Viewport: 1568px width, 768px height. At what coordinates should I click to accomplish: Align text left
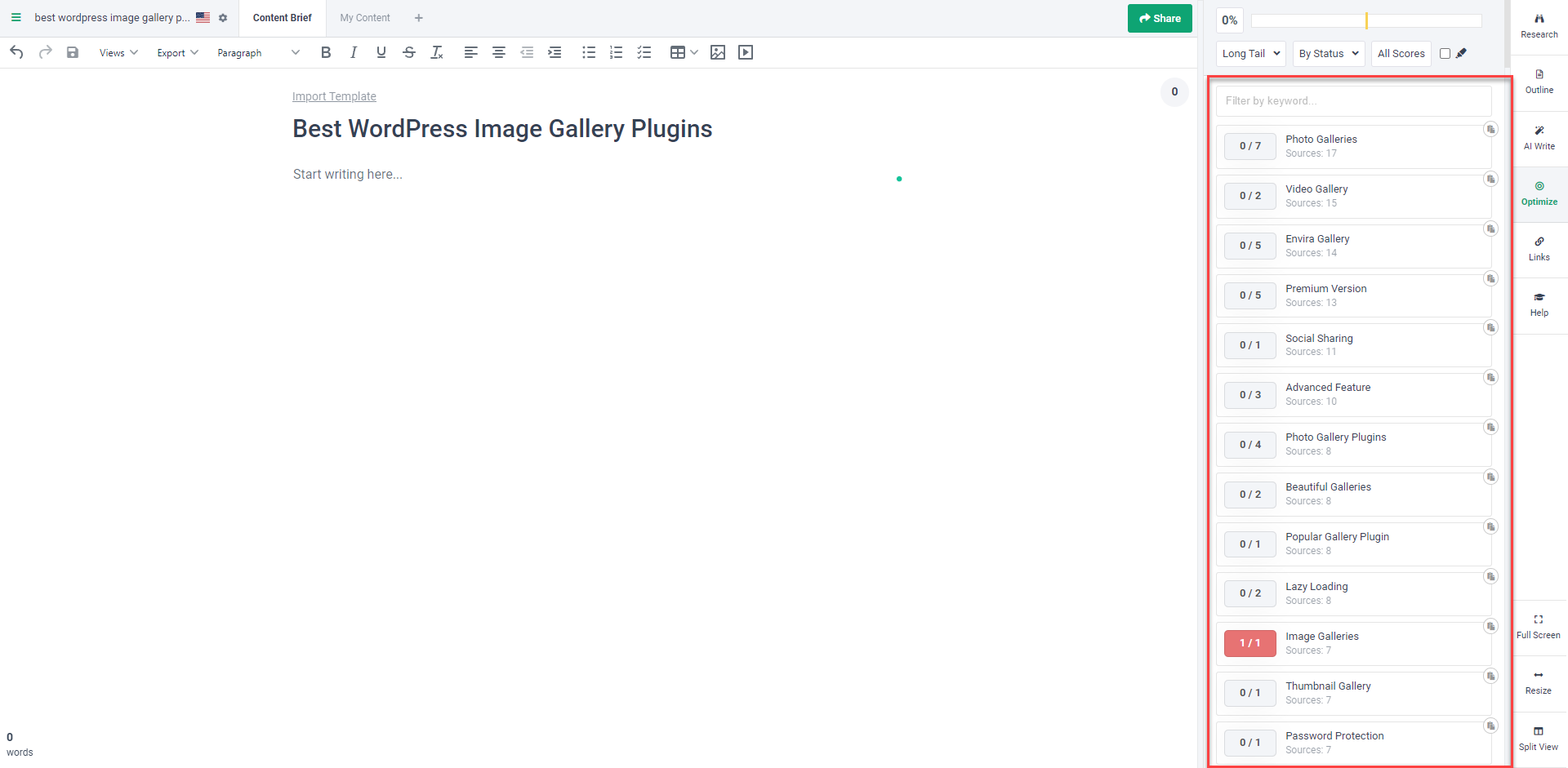tap(471, 52)
